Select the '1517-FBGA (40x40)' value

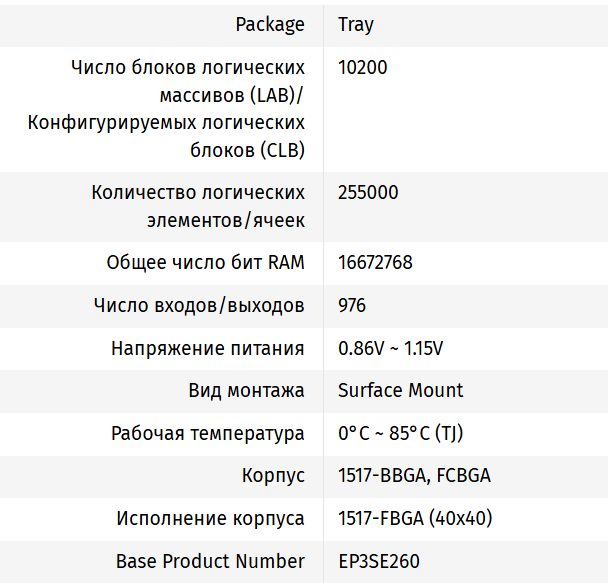point(415,519)
